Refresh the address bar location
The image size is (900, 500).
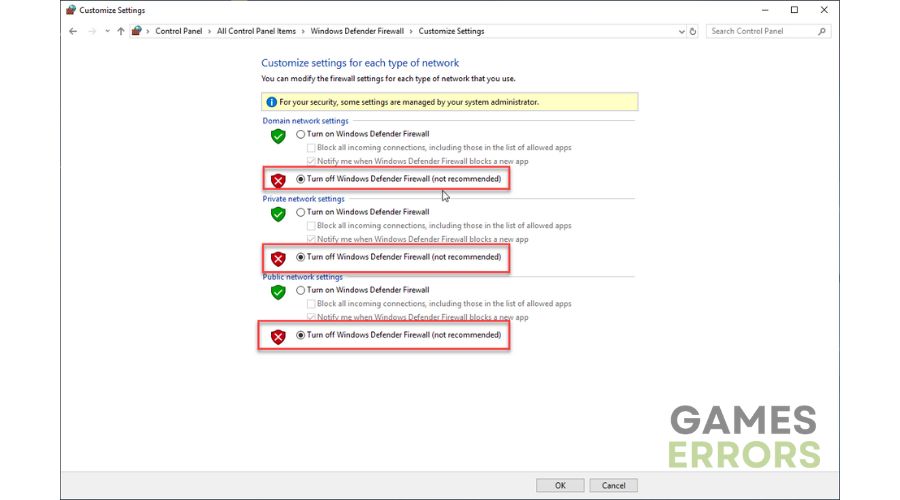click(693, 32)
